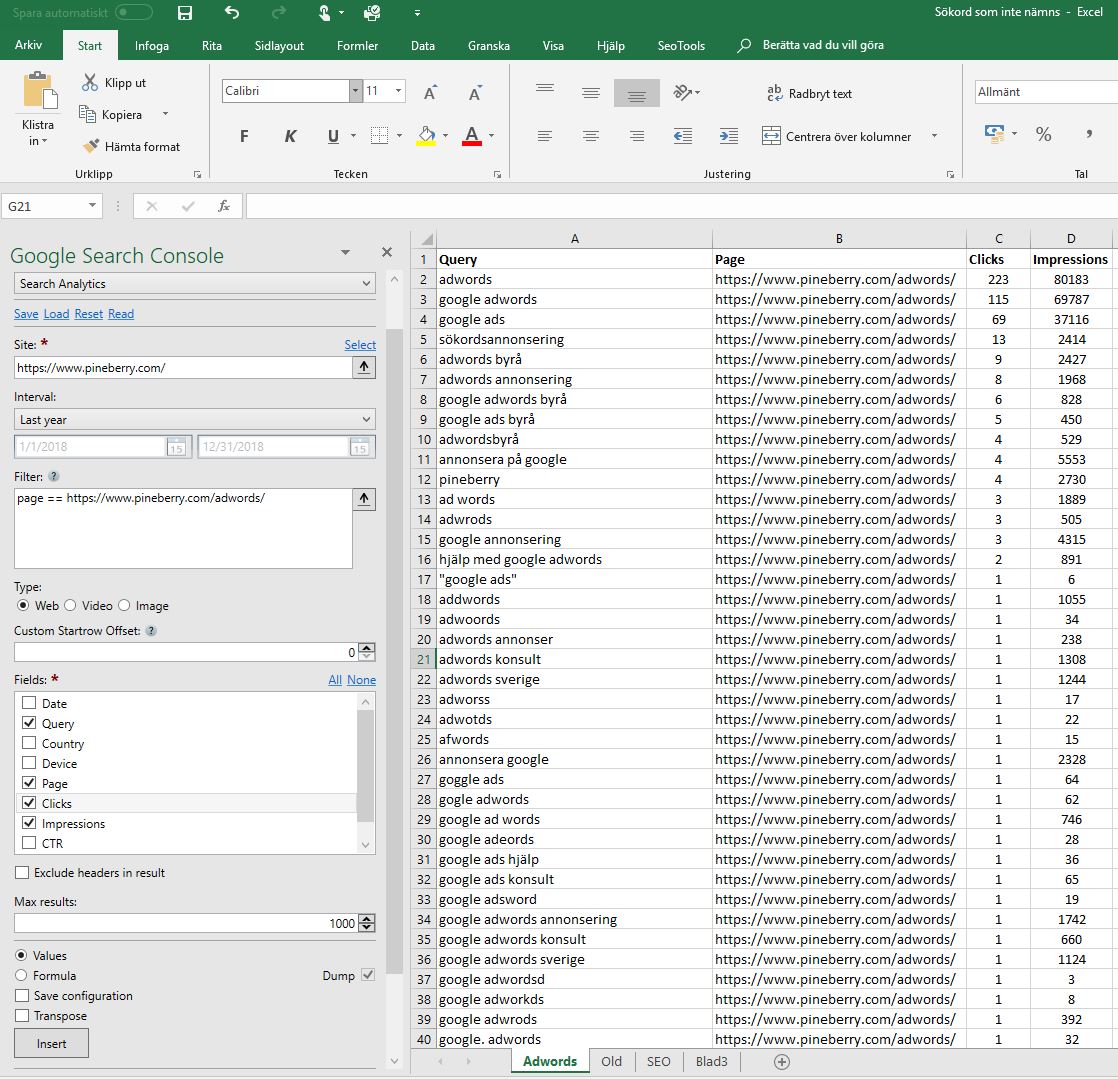Open the font size dropdown
Screen dimensions: 1118x1079
point(399,91)
